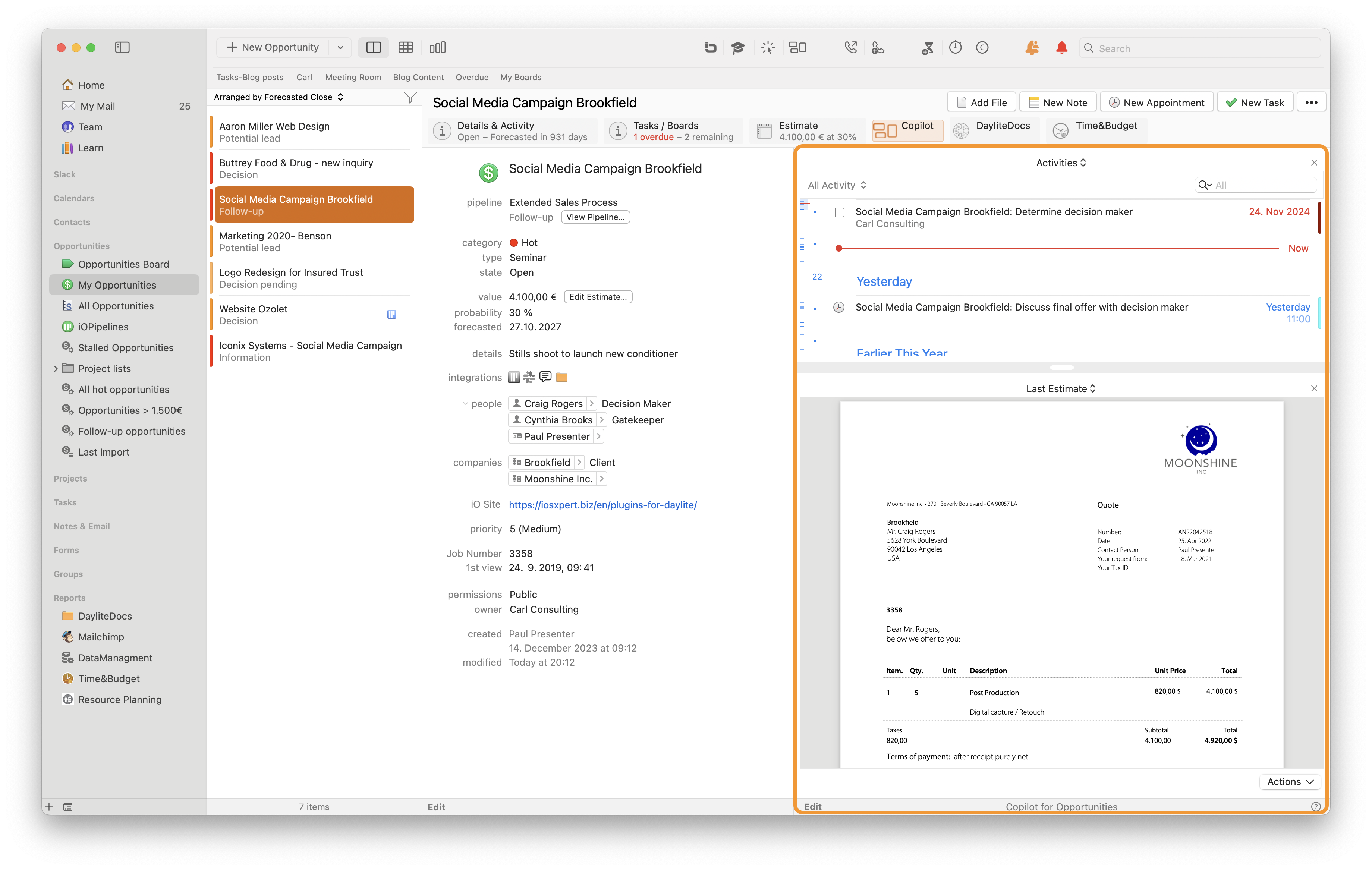Open the Time&Budget tab

[x=1096, y=131]
